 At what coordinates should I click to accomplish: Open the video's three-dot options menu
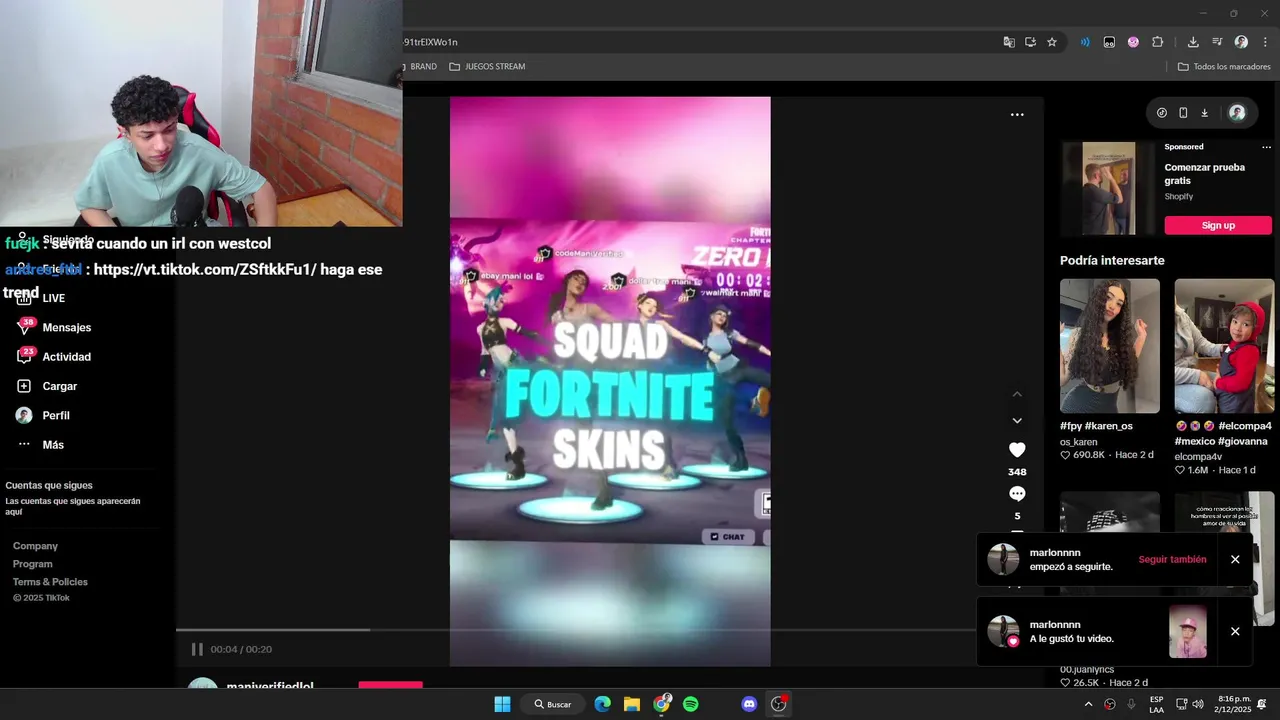point(1017,115)
